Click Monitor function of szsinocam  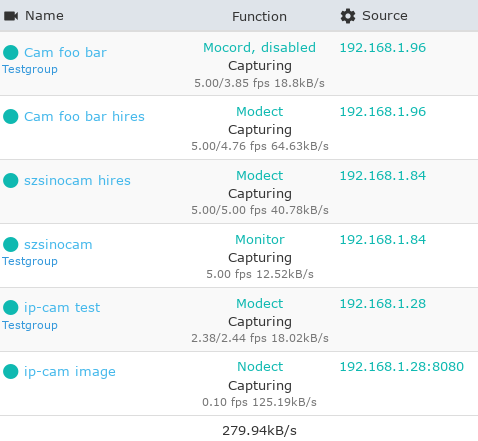pos(260,239)
